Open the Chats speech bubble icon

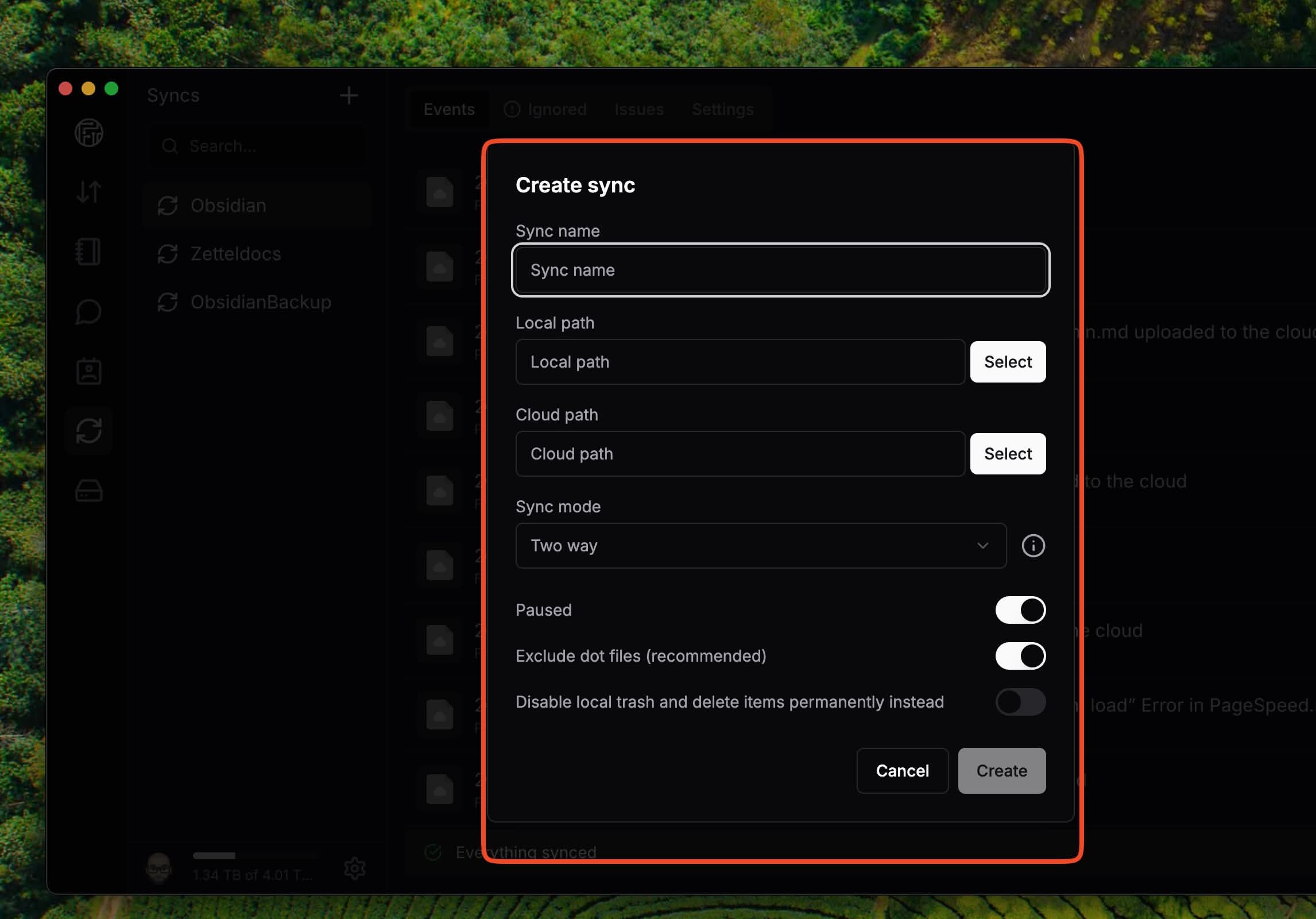pyautogui.click(x=89, y=312)
